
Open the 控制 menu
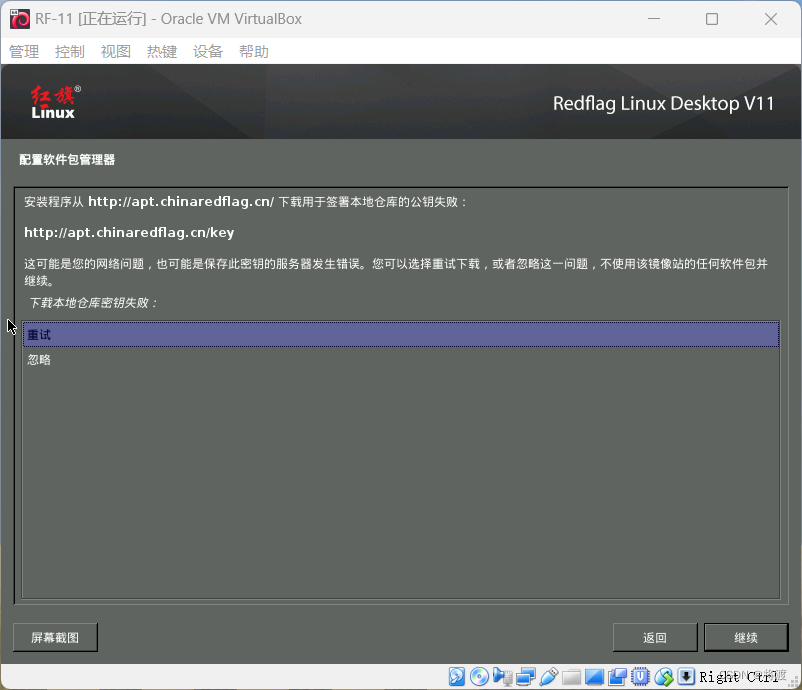[x=70, y=51]
